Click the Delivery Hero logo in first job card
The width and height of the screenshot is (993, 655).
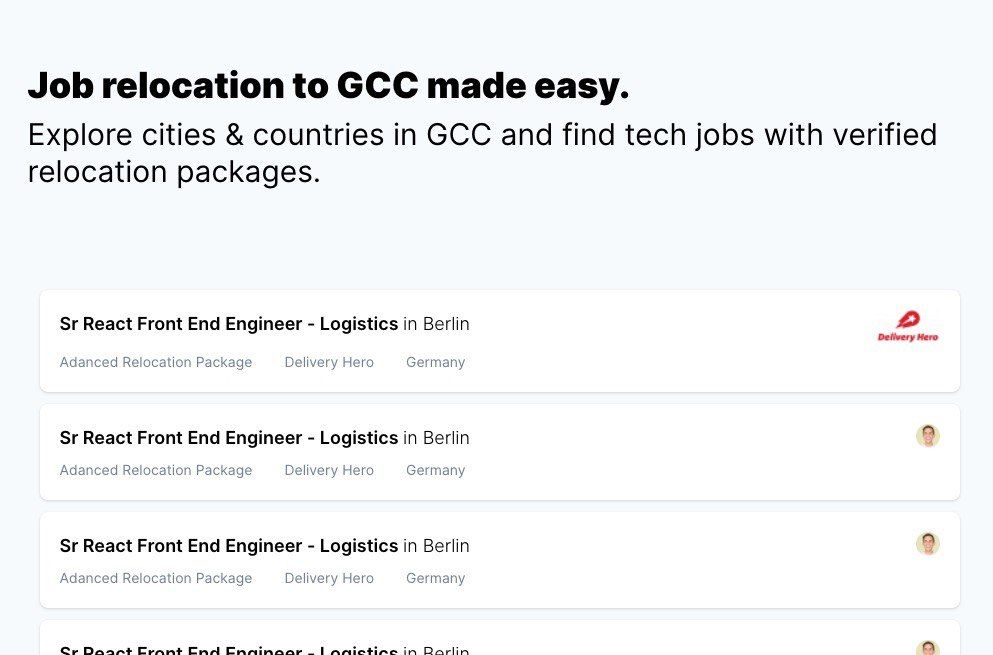click(907, 327)
